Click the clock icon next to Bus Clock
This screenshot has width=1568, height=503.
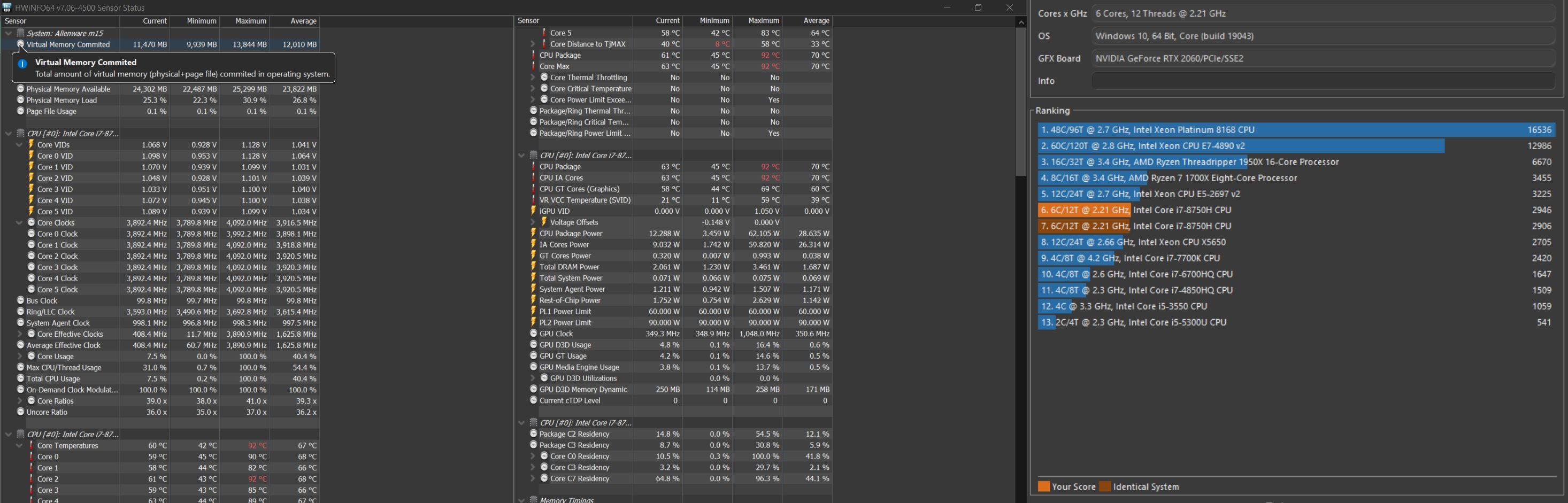click(x=21, y=300)
